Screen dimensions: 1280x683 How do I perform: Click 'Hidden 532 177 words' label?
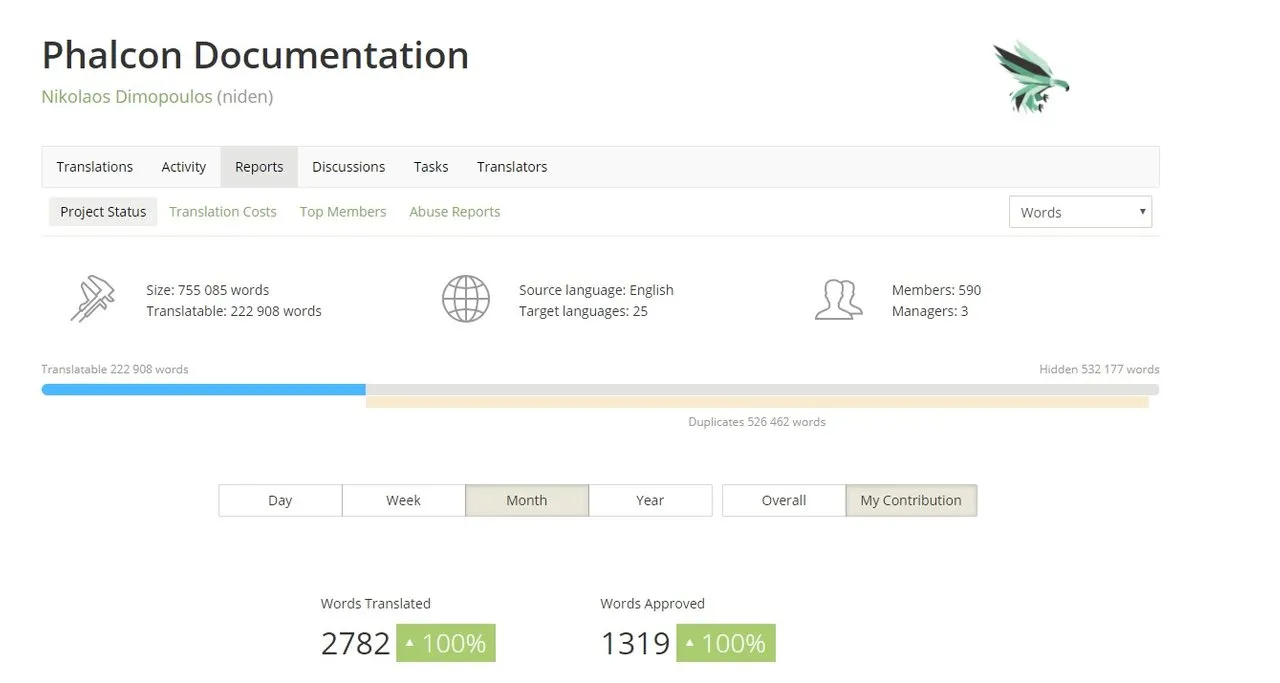pyautogui.click(x=1099, y=369)
